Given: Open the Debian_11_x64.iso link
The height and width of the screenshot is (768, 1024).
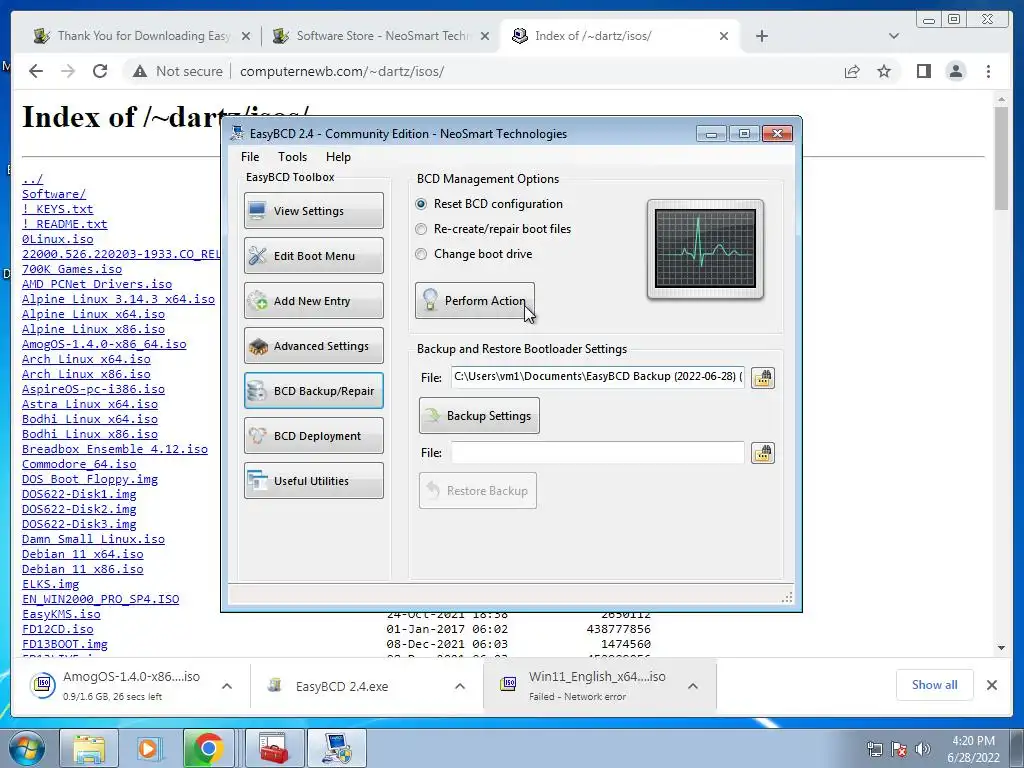Looking at the screenshot, I should point(82,554).
